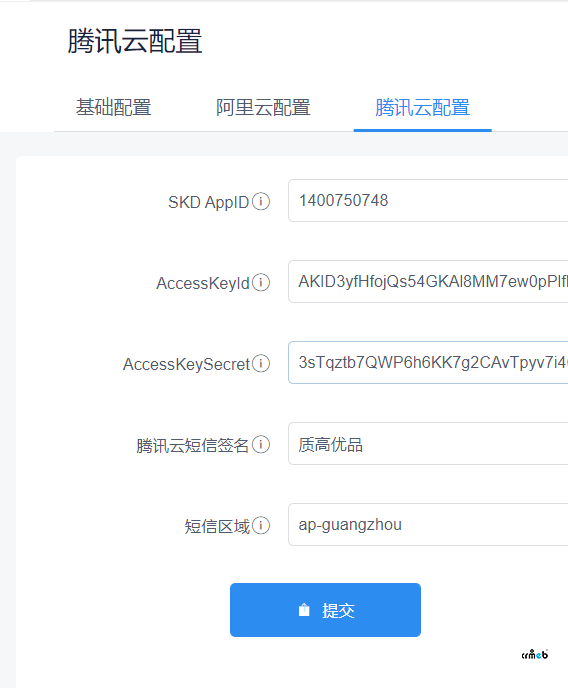Viewport: 568px width, 688px height.
Task: Click the 腾讯云配置 page heading
Action: click(x=135, y=41)
